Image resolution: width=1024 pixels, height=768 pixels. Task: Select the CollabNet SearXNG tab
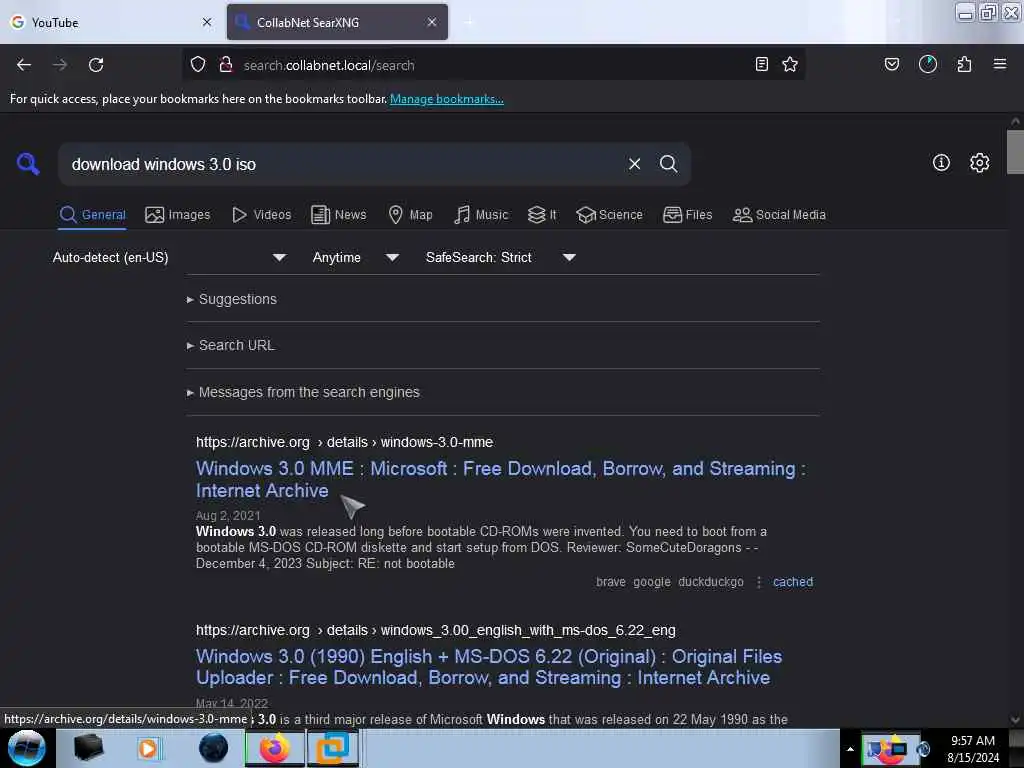click(x=337, y=22)
